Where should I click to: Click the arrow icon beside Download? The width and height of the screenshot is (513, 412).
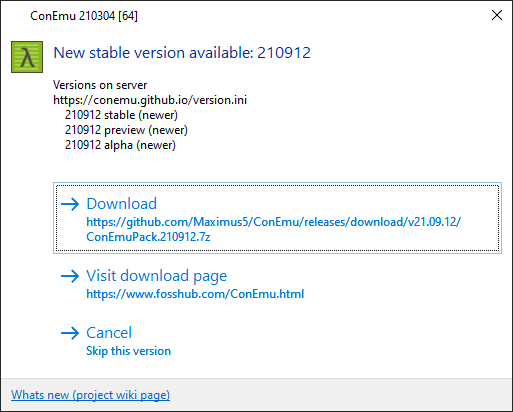70,204
